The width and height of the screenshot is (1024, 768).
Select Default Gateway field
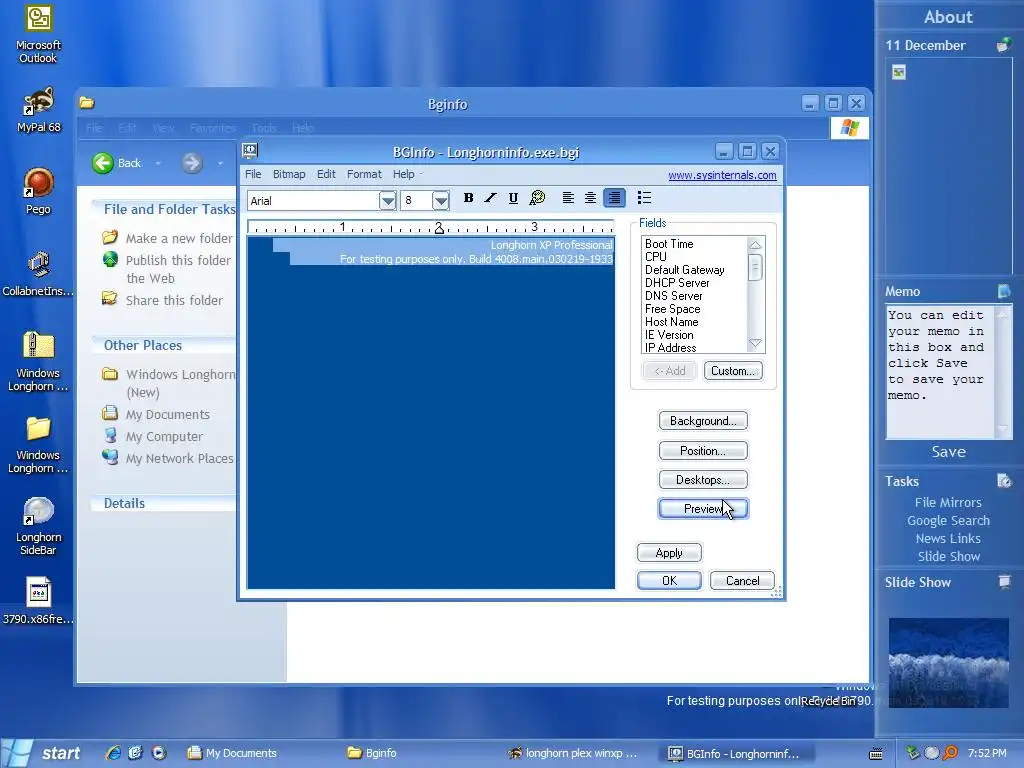[684, 270]
